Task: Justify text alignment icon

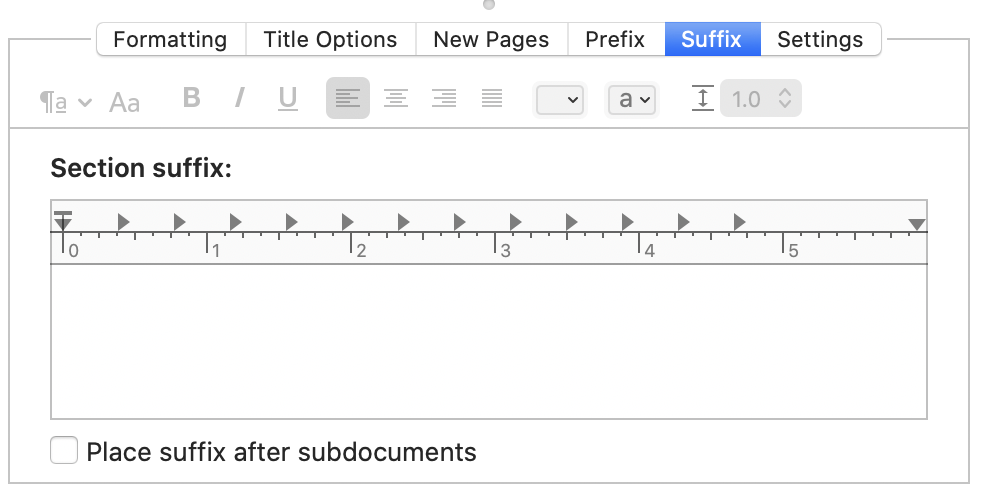Action: point(492,98)
